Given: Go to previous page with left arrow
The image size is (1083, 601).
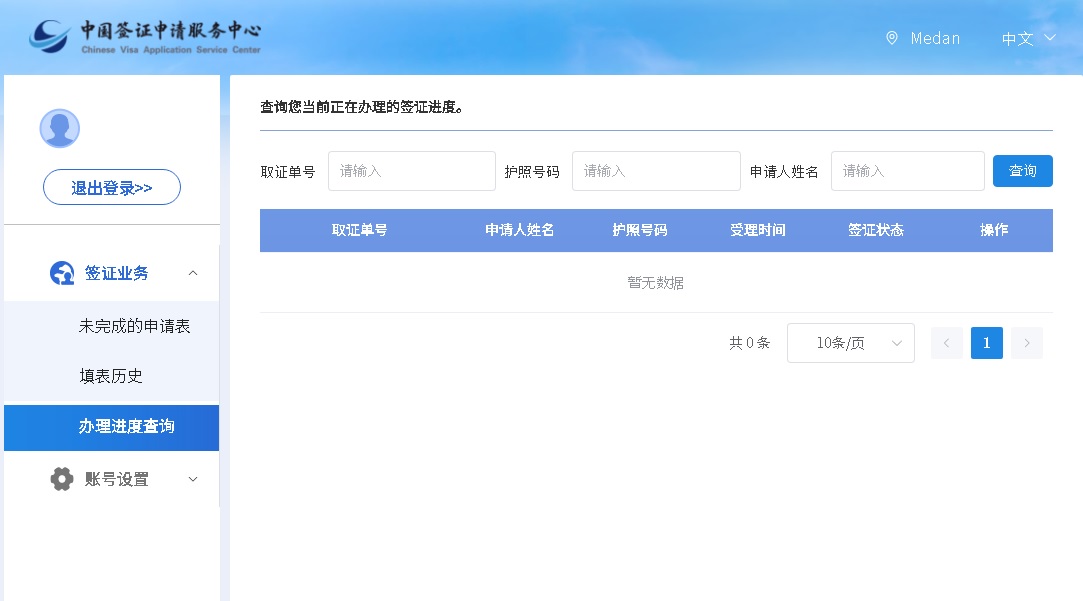Looking at the screenshot, I should click(x=946, y=343).
